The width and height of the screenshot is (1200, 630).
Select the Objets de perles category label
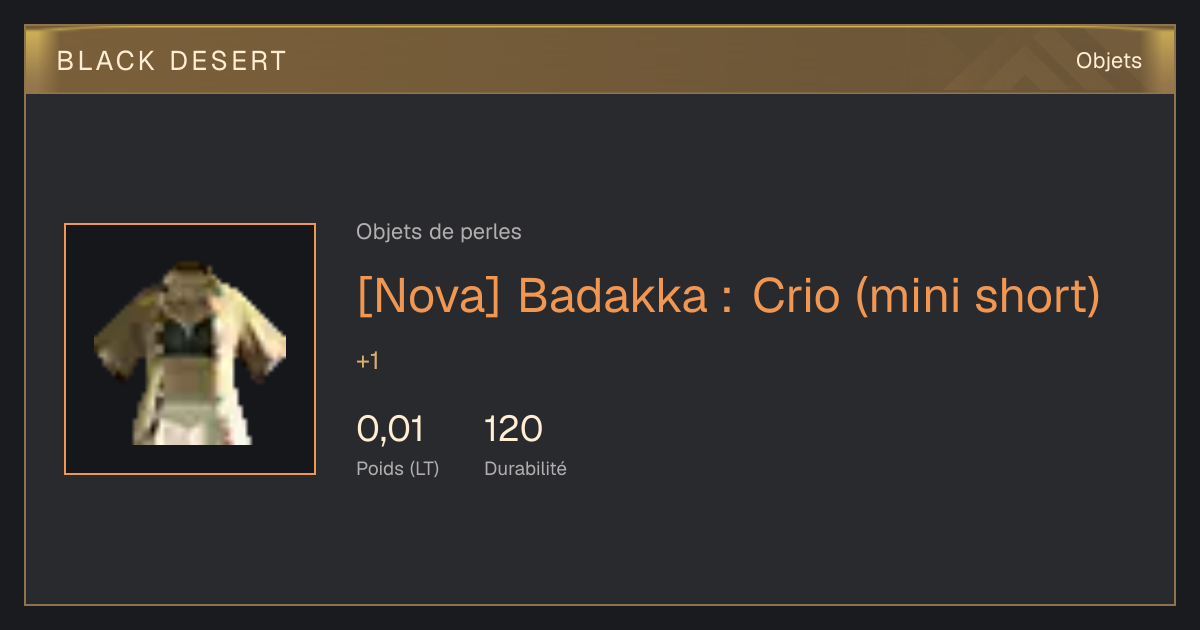click(438, 232)
